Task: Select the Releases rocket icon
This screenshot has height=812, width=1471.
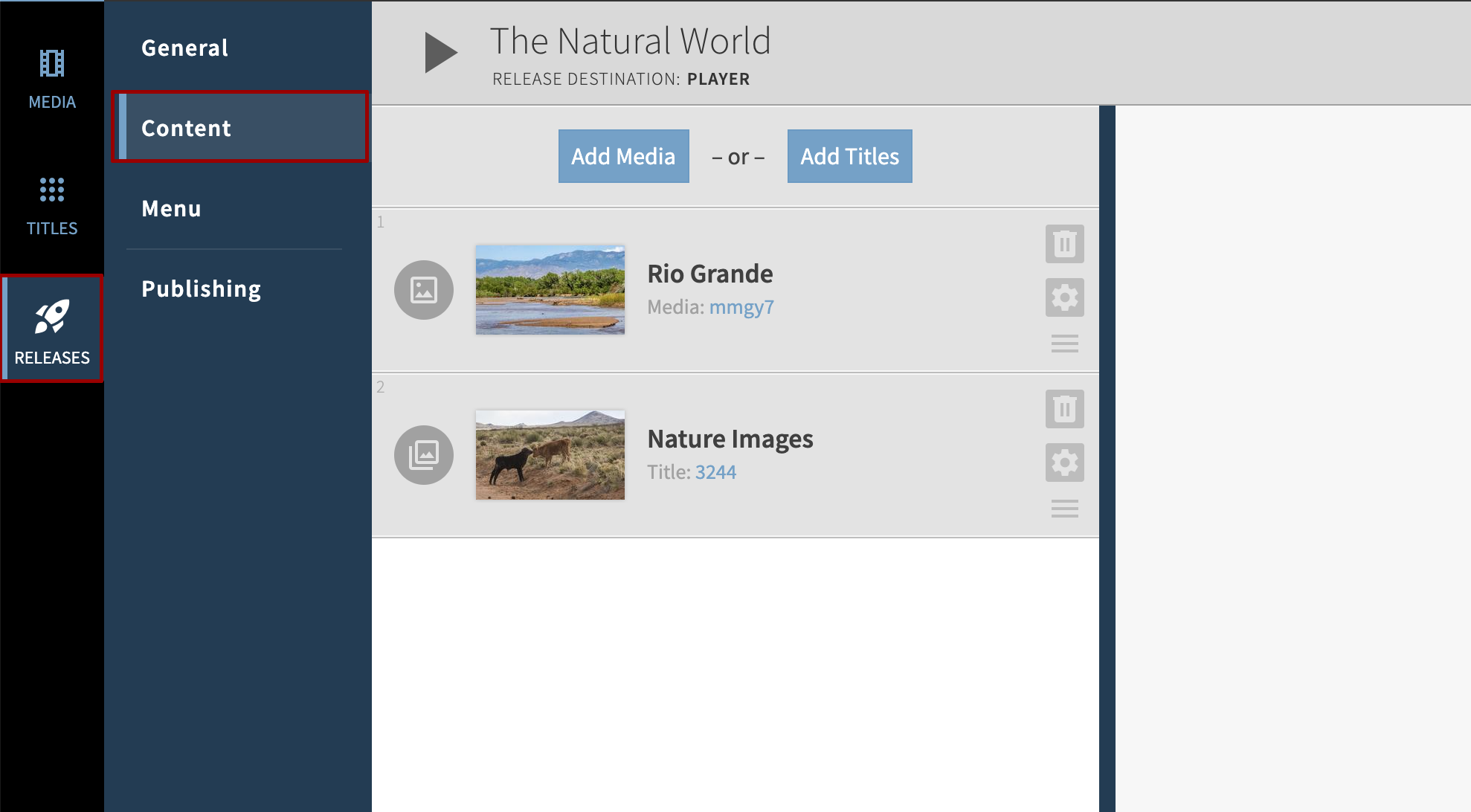Action: point(52,320)
